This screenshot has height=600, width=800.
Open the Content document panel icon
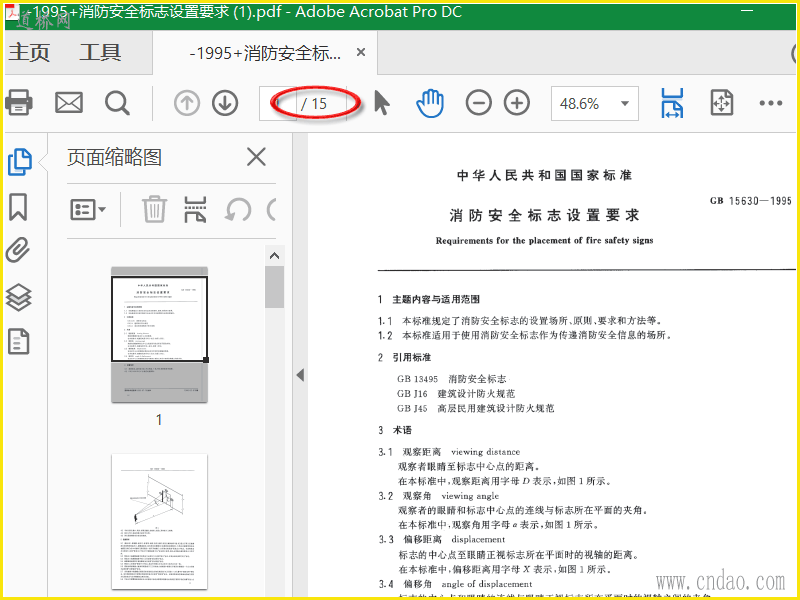click(18, 342)
